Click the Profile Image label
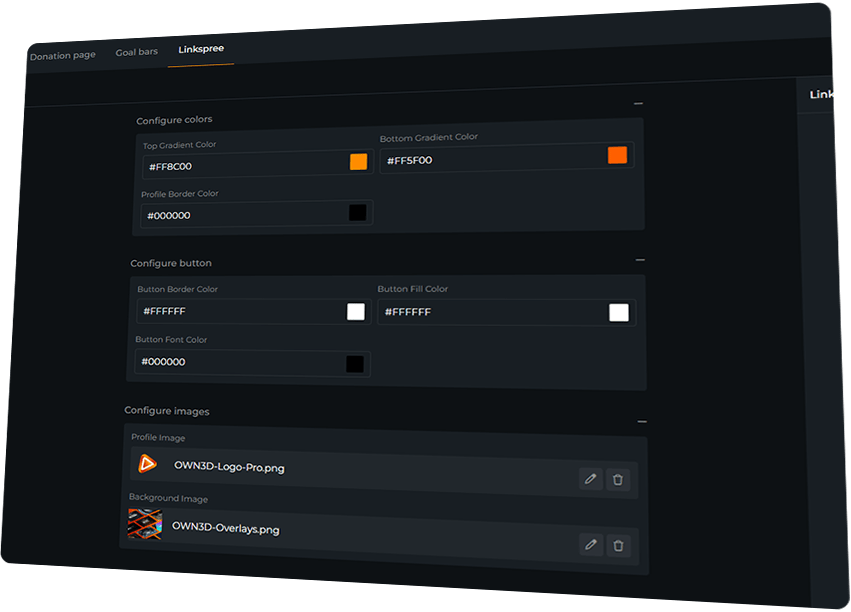Image resolution: width=851 pixels, height=612 pixels. point(158,437)
